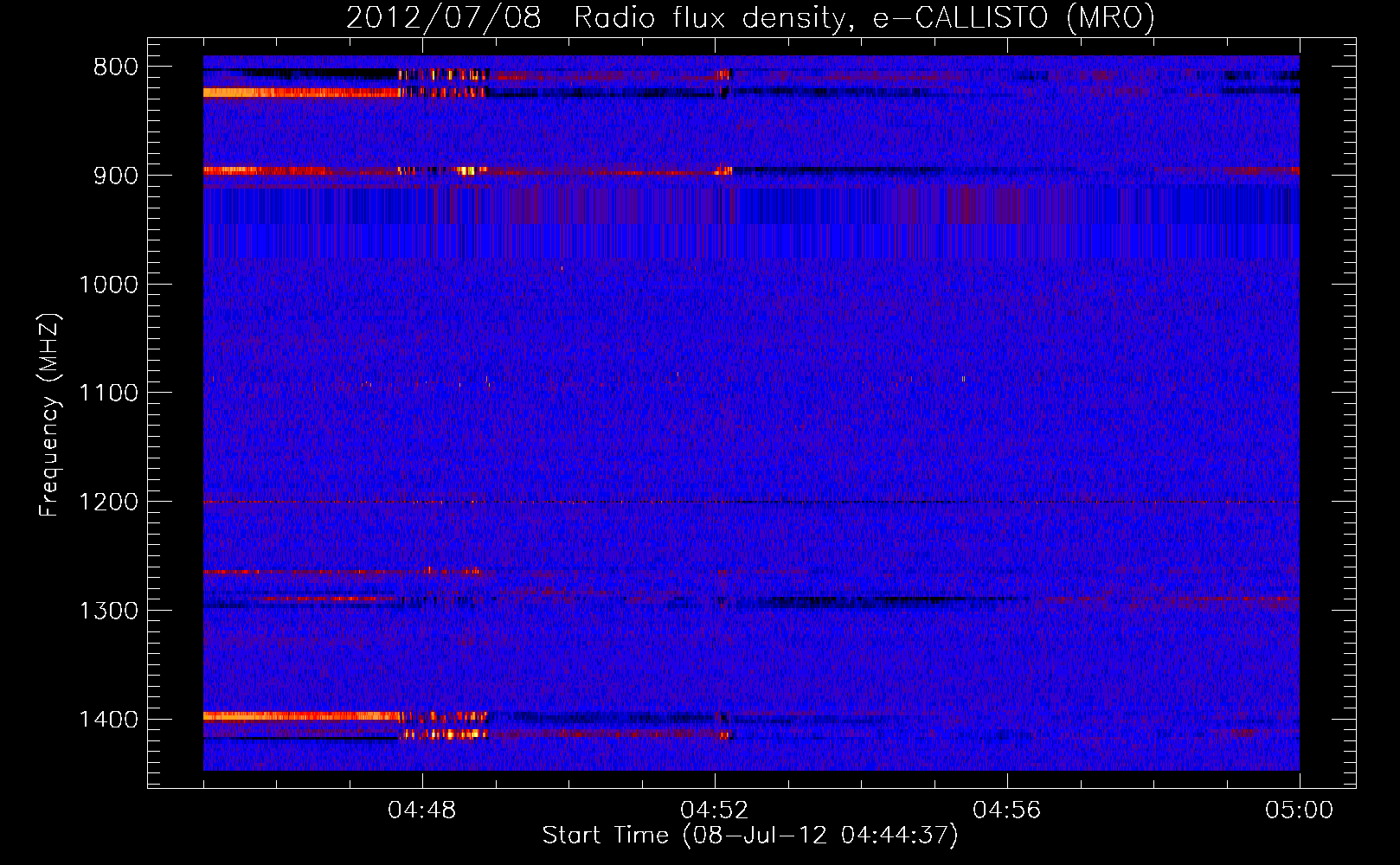This screenshot has height=865, width=1400.
Task: Click the 900 frequency tick label
Action: click(116, 176)
